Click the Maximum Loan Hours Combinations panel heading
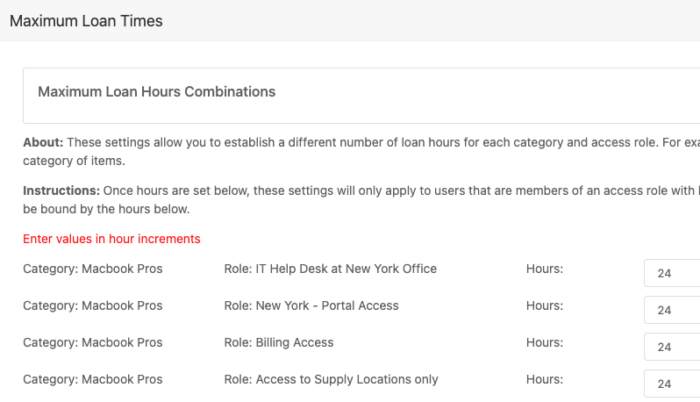 [157, 92]
